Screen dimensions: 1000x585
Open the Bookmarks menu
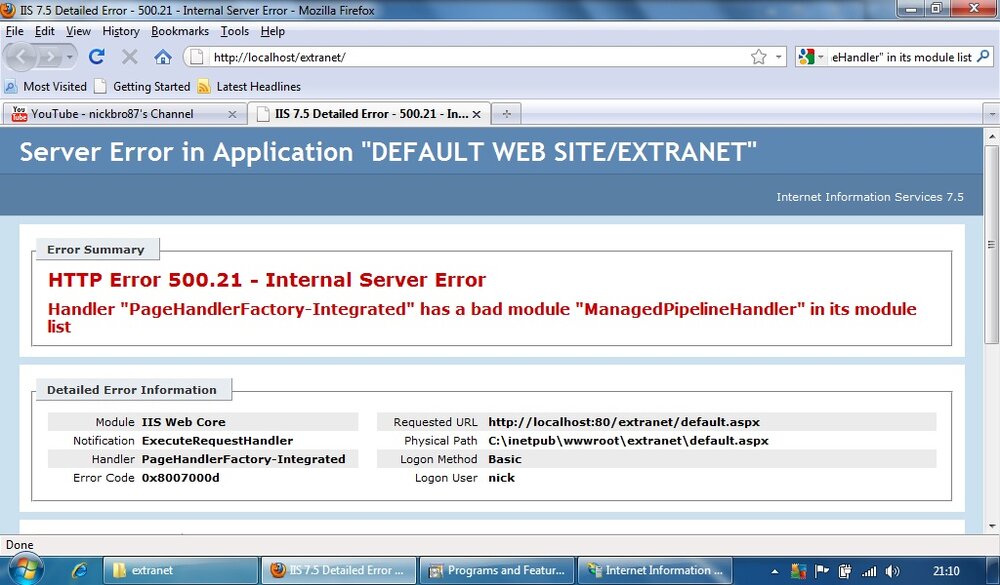point(180,31)
